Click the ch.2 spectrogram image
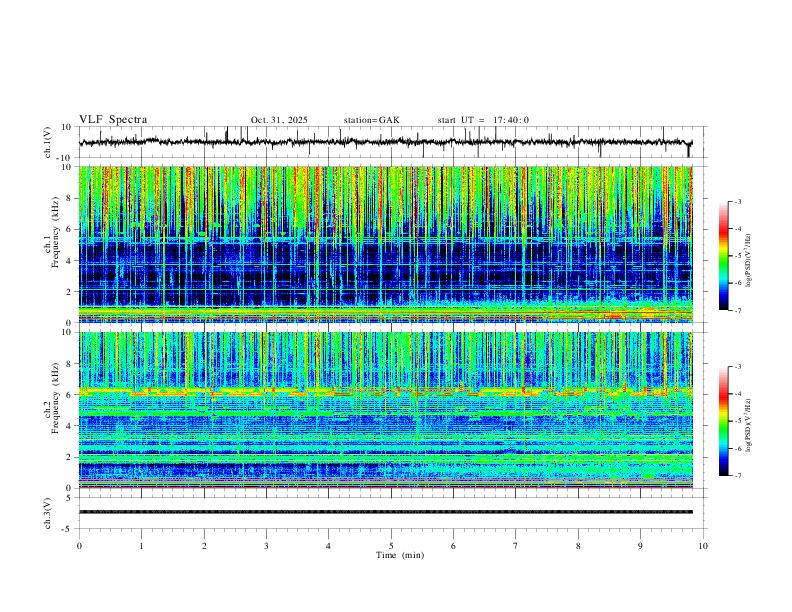The height and width of the screenshot is (612, 792). pyautogui.click(x=385, y=410)
